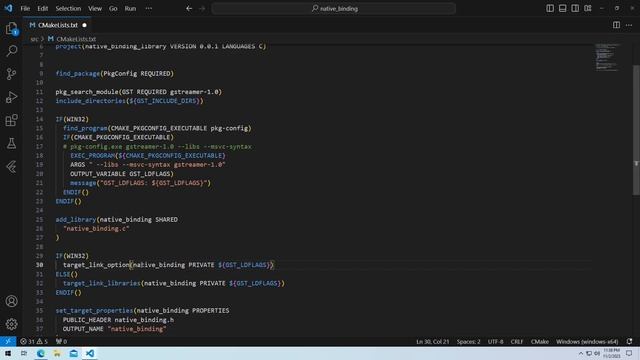
Task: Click the find_package call on line 9
Action: pos(78,73)
